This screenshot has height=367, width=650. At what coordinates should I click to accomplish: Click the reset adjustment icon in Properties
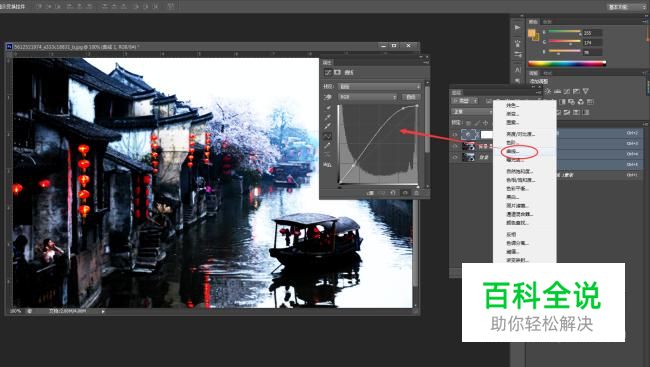click(393, 193)
